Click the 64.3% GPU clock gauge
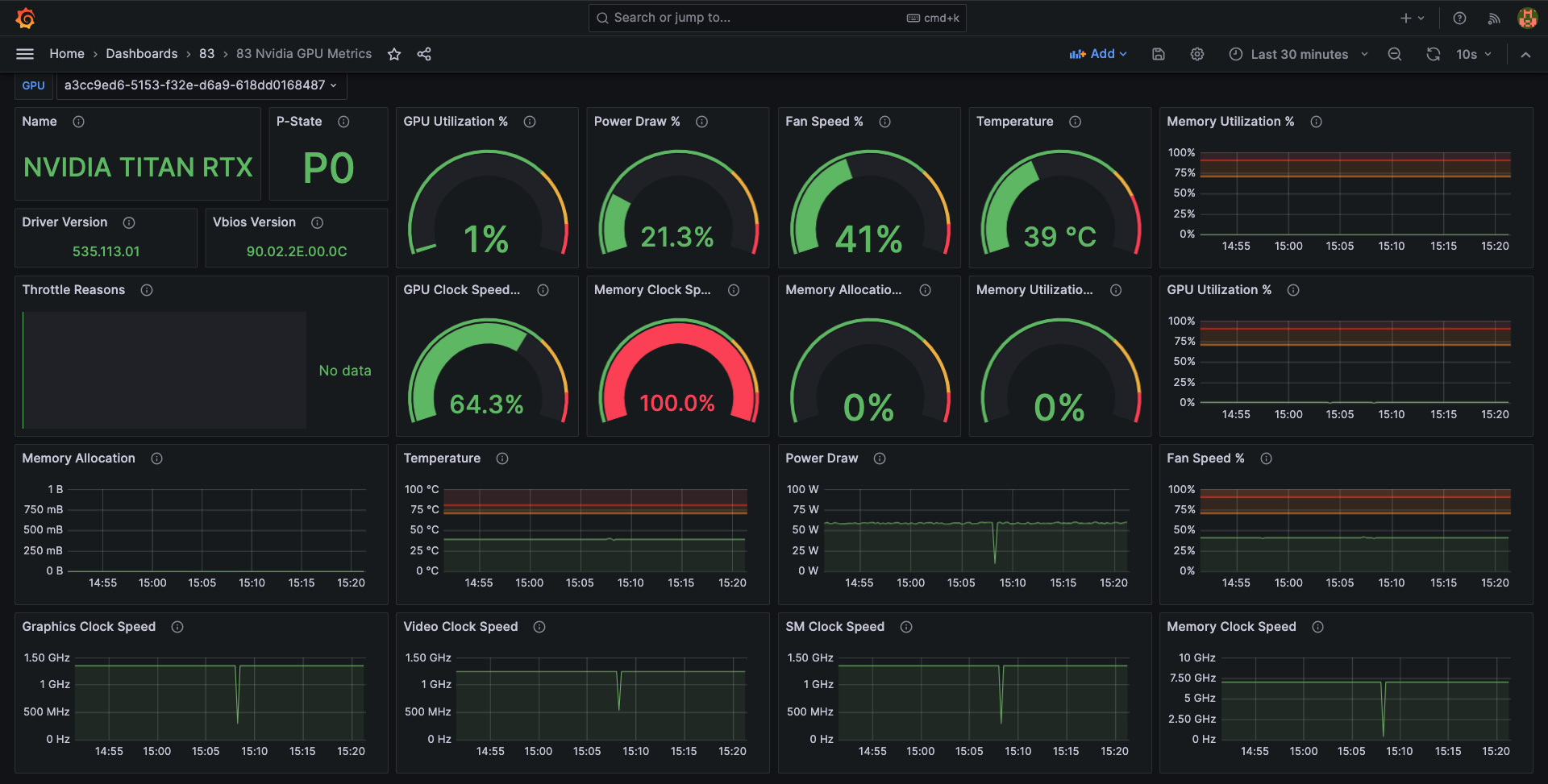The height and width of the screenshot is (784, 1548). (487, 371)
